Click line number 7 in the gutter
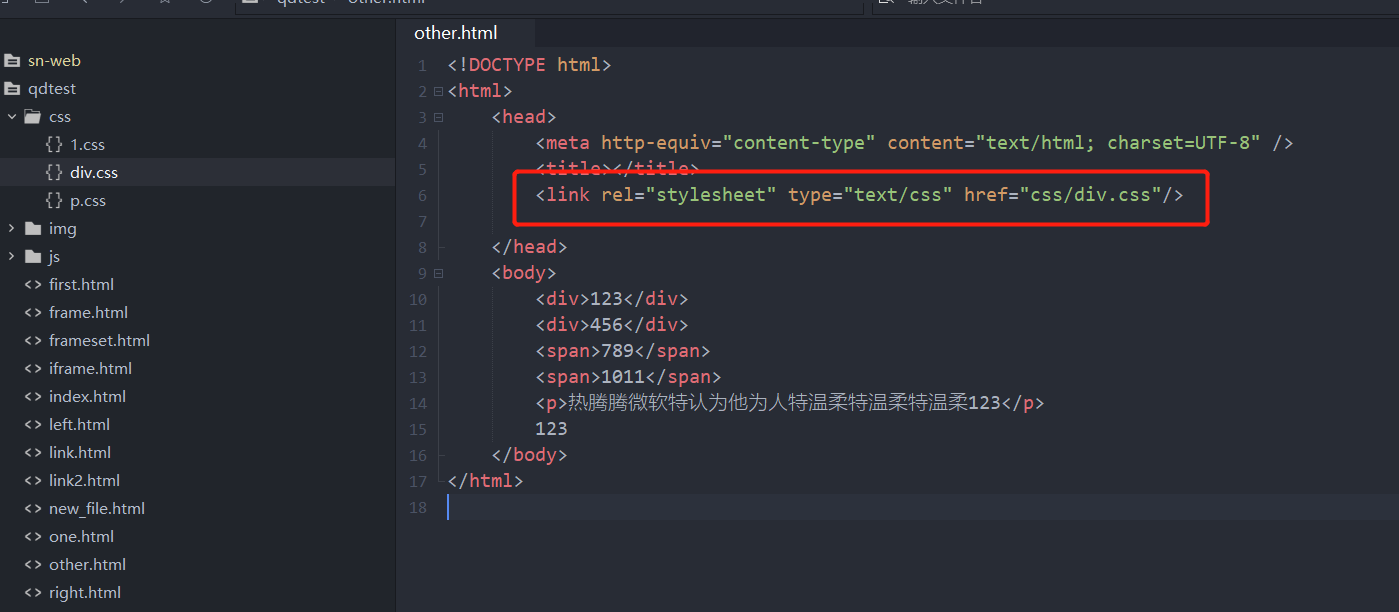1399x612 pixels. point(423,221)
